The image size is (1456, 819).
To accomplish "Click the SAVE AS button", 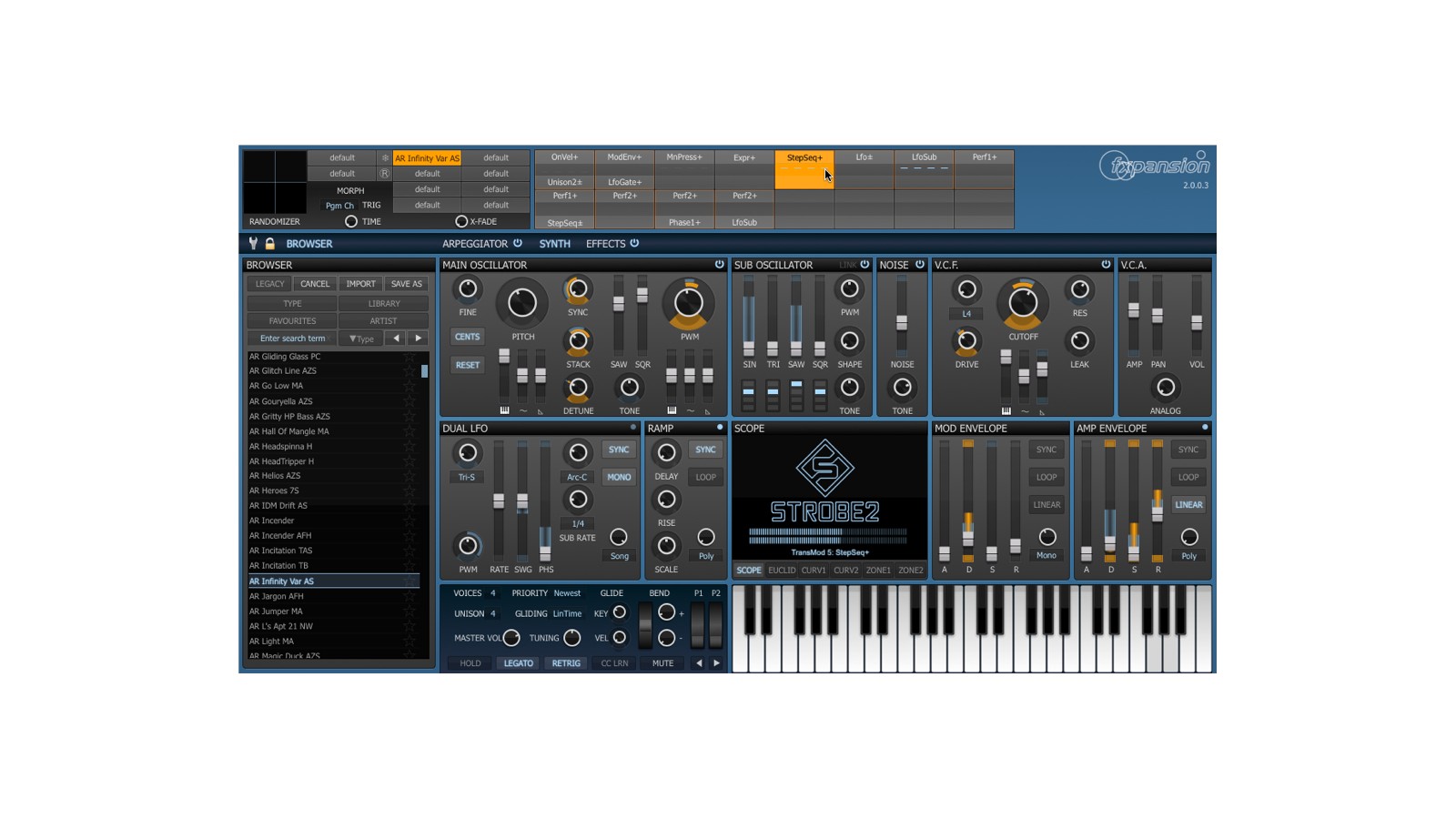I will (407, 284).
